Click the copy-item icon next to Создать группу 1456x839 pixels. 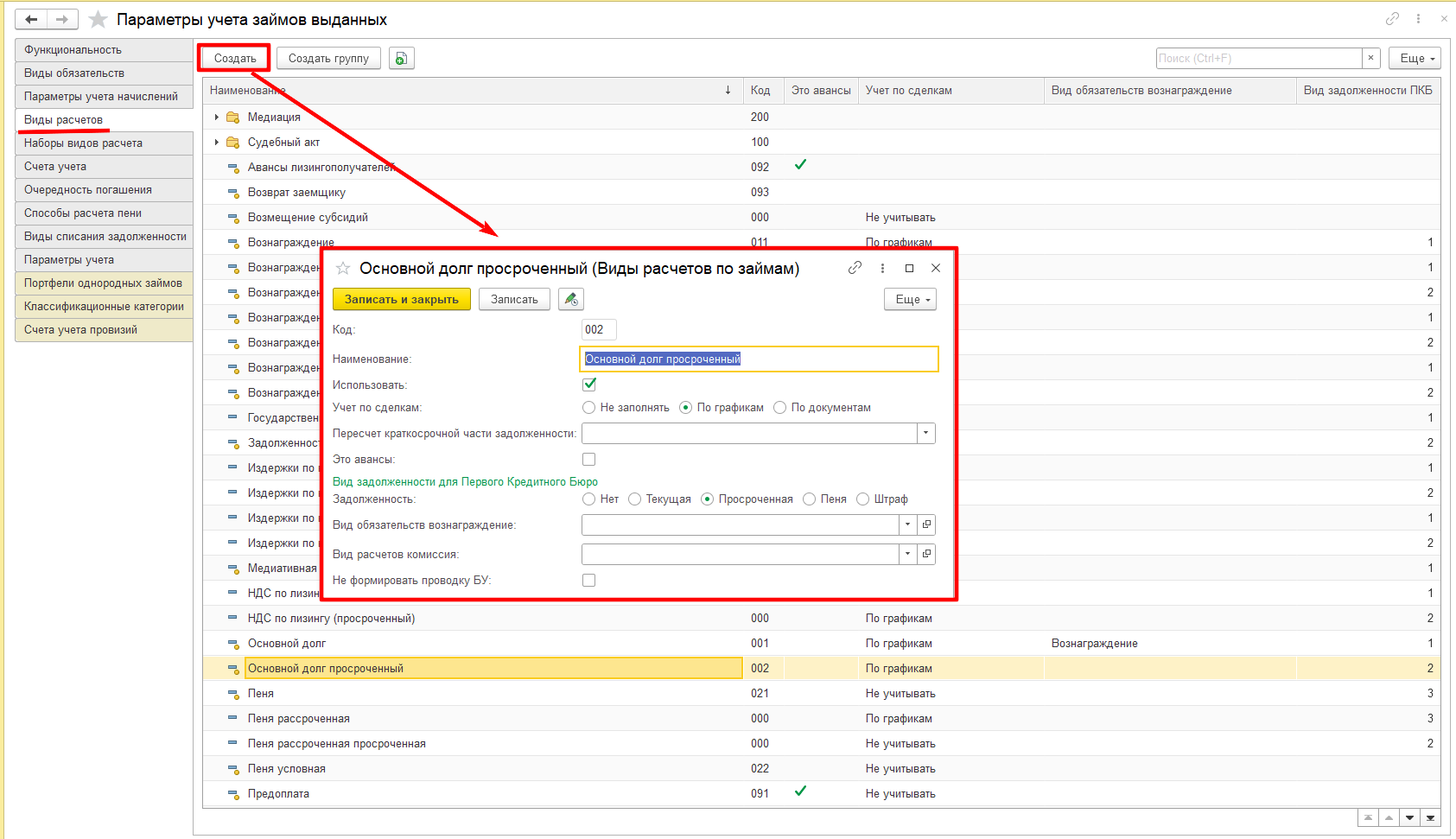(401, 59)
